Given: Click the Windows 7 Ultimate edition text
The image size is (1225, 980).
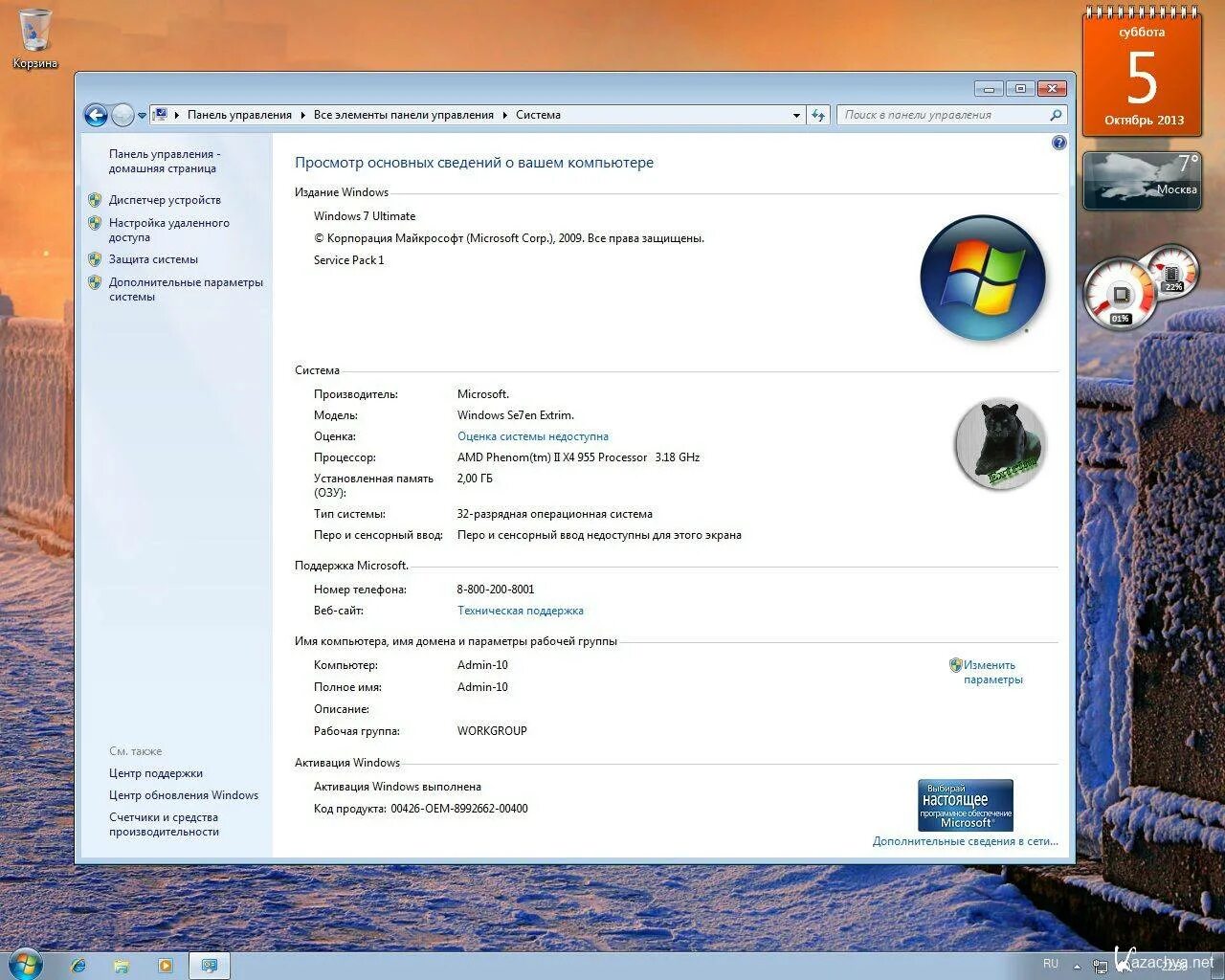Looking at the screenshot, I should 365,216.
